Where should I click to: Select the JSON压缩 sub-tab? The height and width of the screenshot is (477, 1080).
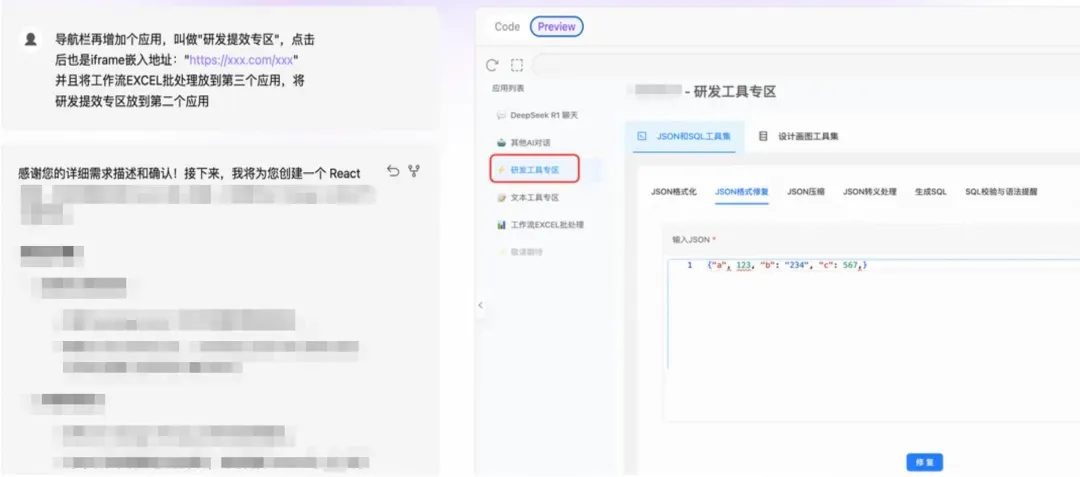click(x=806, y=192)
